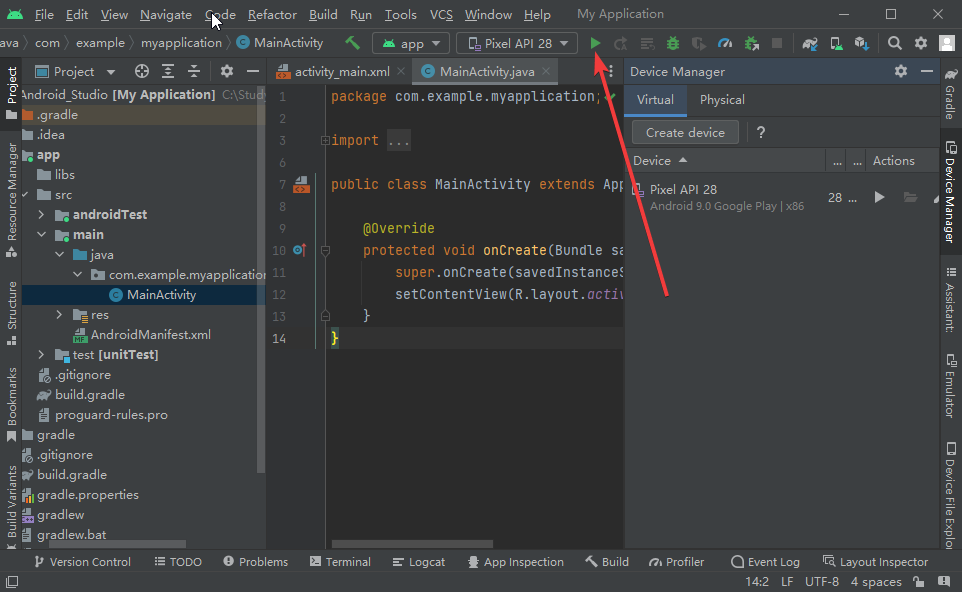Image resolution: width=962 pixels, height=592 pixels.
Task: Open Logcat tool window button
Action: tap(419, 561)
